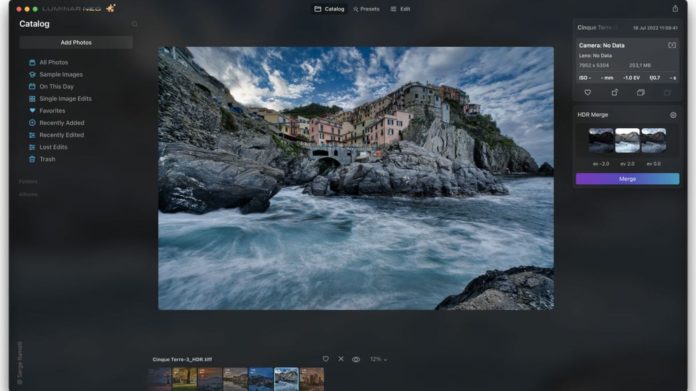Image resolution: width=696 pixels, height=391 pixels.
Task: Click the Cinque Terre-3_HDR.tiff file name
Action: (182, 359)
